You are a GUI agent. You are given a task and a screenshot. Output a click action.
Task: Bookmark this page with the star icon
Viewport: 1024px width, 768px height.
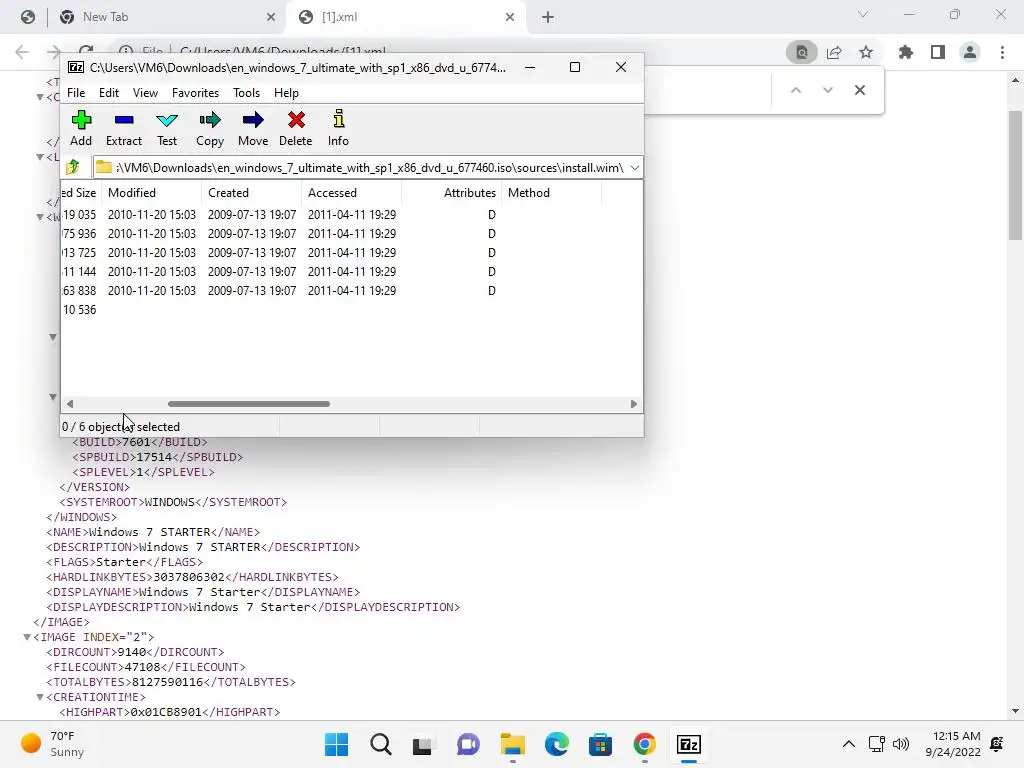point(866,52)
